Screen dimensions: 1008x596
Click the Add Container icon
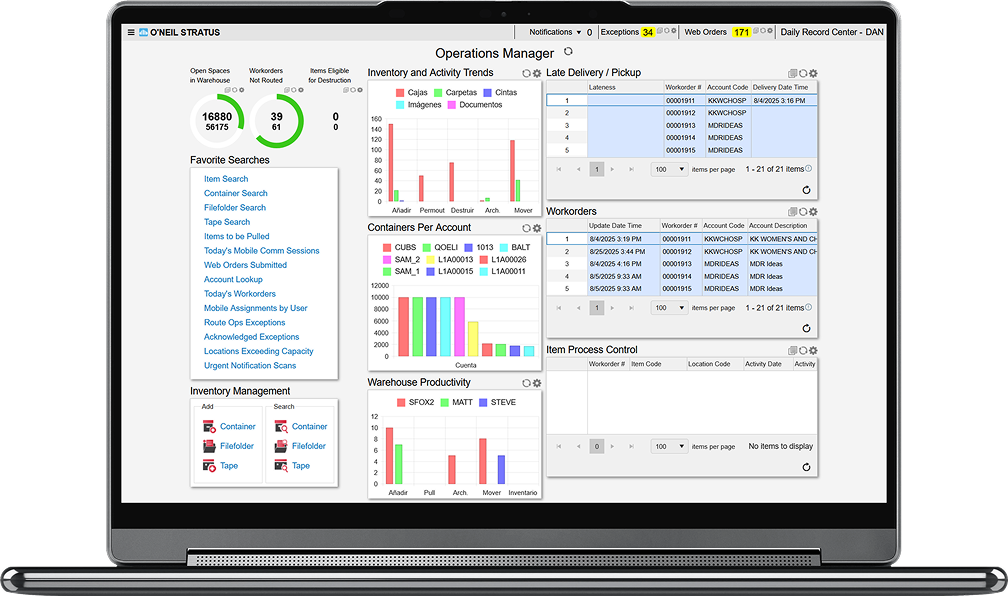point(209,427)
